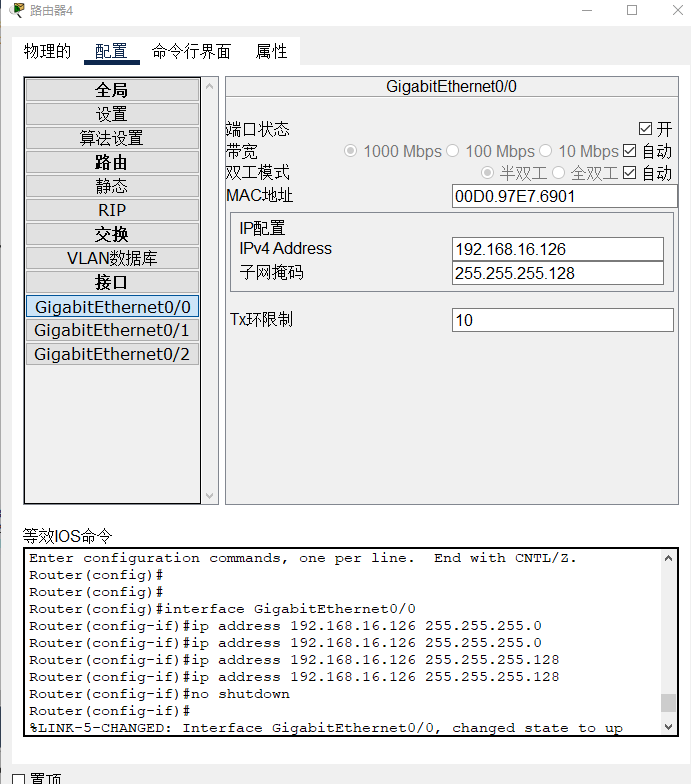Click the %LINK-5-CHANGED message line

[x=326, y=728]
